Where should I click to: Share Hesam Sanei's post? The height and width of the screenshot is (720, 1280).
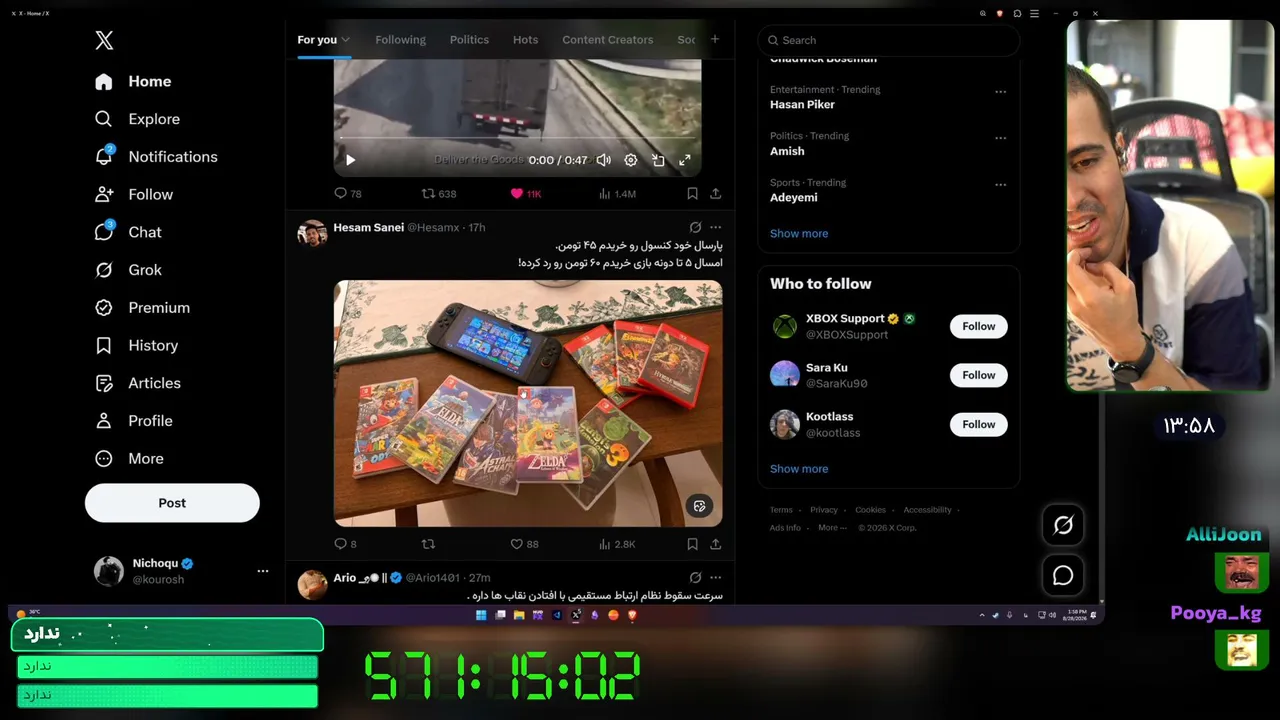(x=716, y=544)
